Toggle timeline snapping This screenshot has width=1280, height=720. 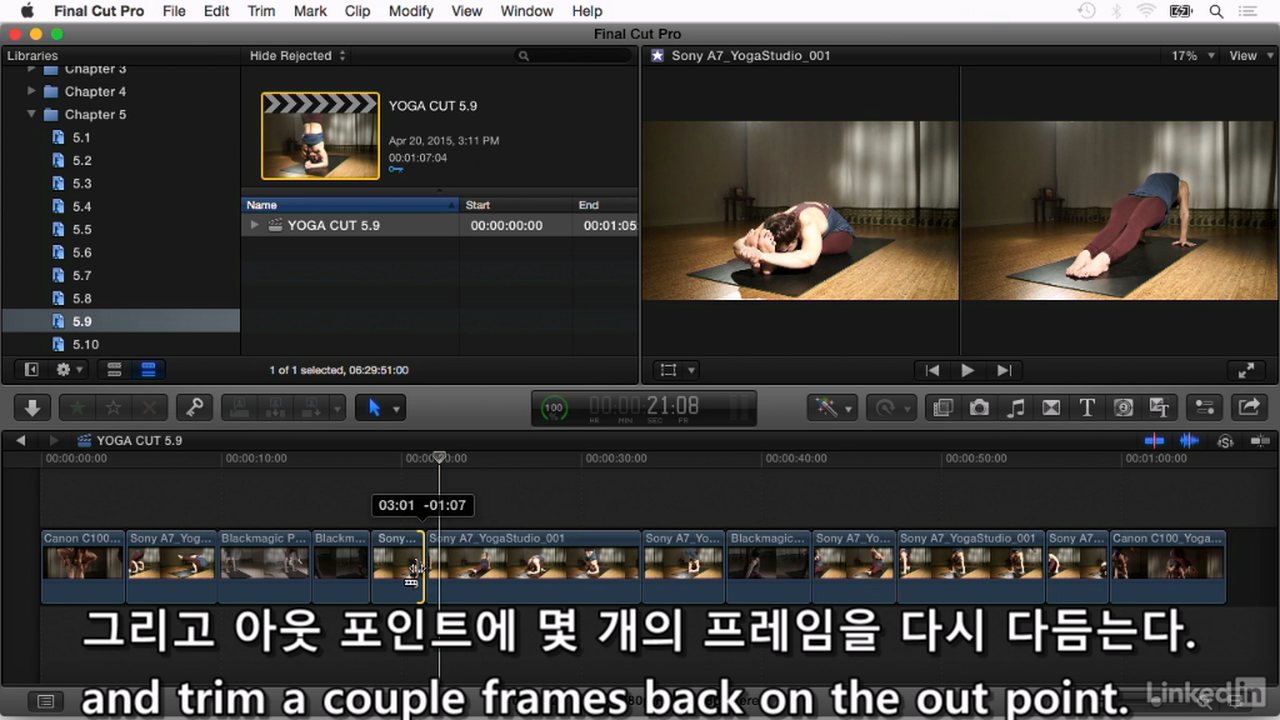pyautogui.click(x=1259, y=440)
